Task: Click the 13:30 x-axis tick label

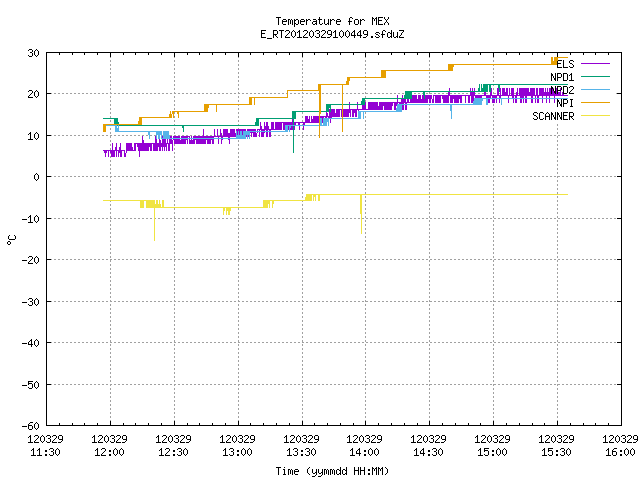Action: pyautogui.click(x=301, y=453)
